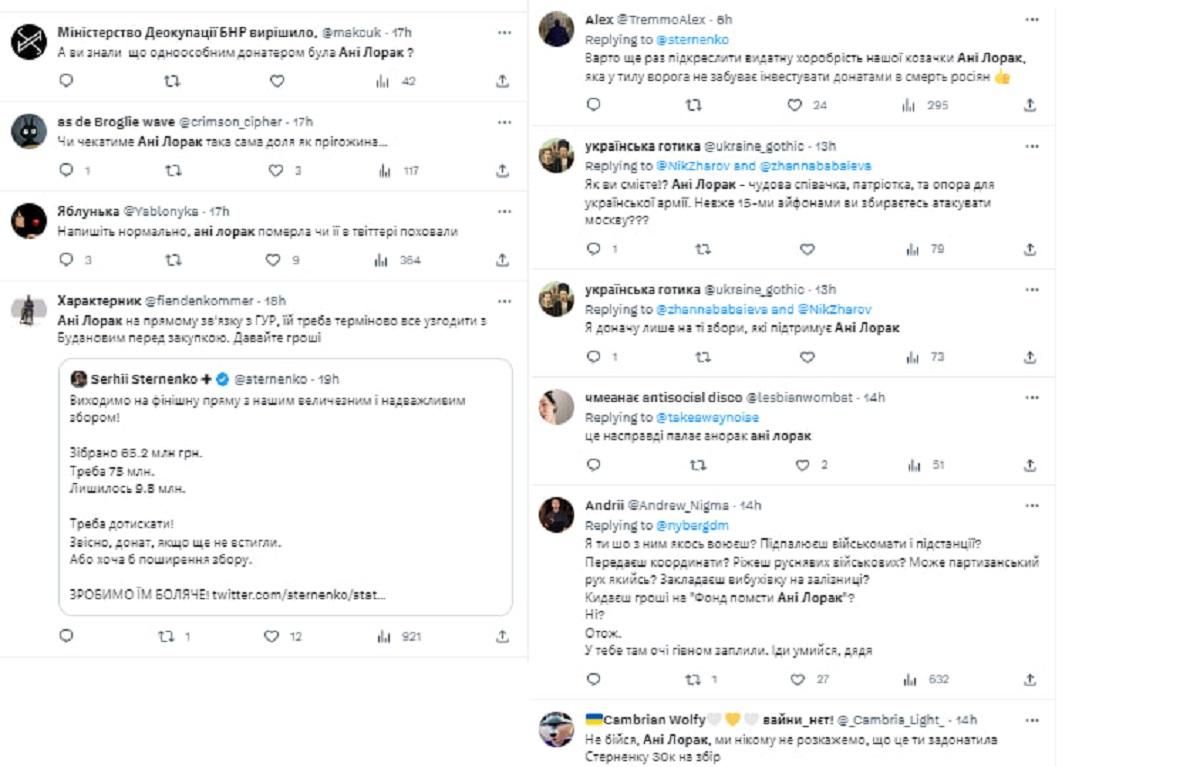Like Alex TremmoAlex's reply tweet
Screen dimensions: 1200x767
click(x=794, y=105)
